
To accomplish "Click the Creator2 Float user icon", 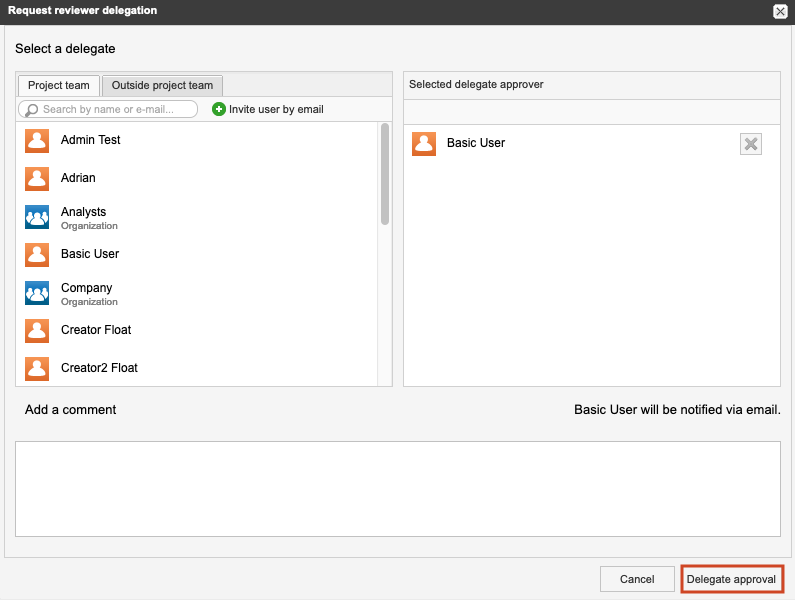I will pyautogui.click(x=37, y=369).
